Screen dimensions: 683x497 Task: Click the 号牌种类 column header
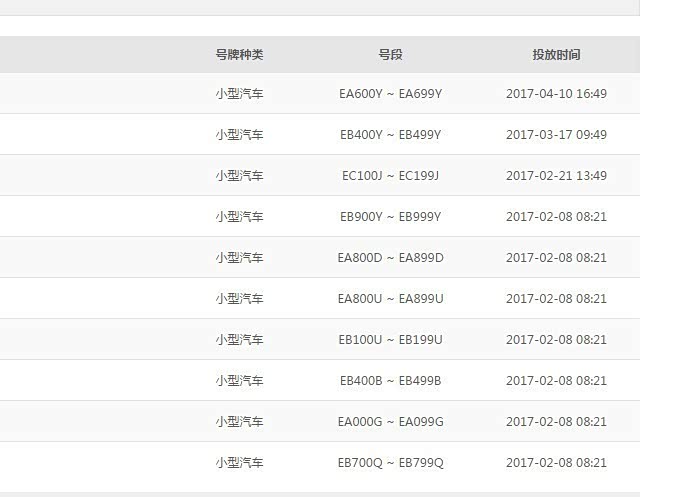(239, 55)
